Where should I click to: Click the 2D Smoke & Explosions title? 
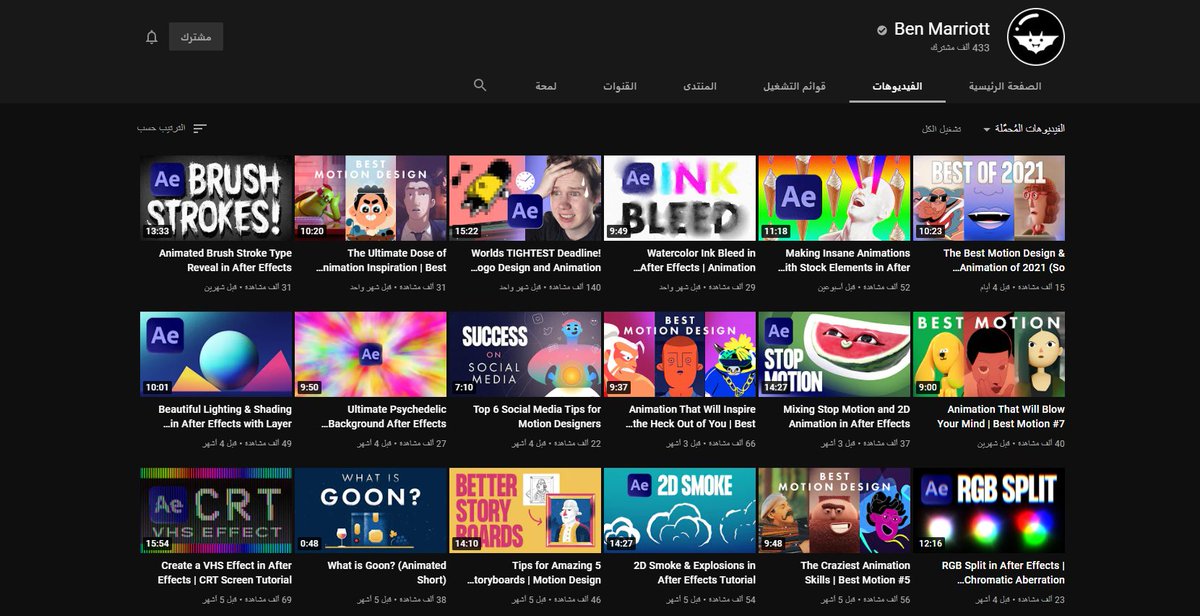coord(695,572)
